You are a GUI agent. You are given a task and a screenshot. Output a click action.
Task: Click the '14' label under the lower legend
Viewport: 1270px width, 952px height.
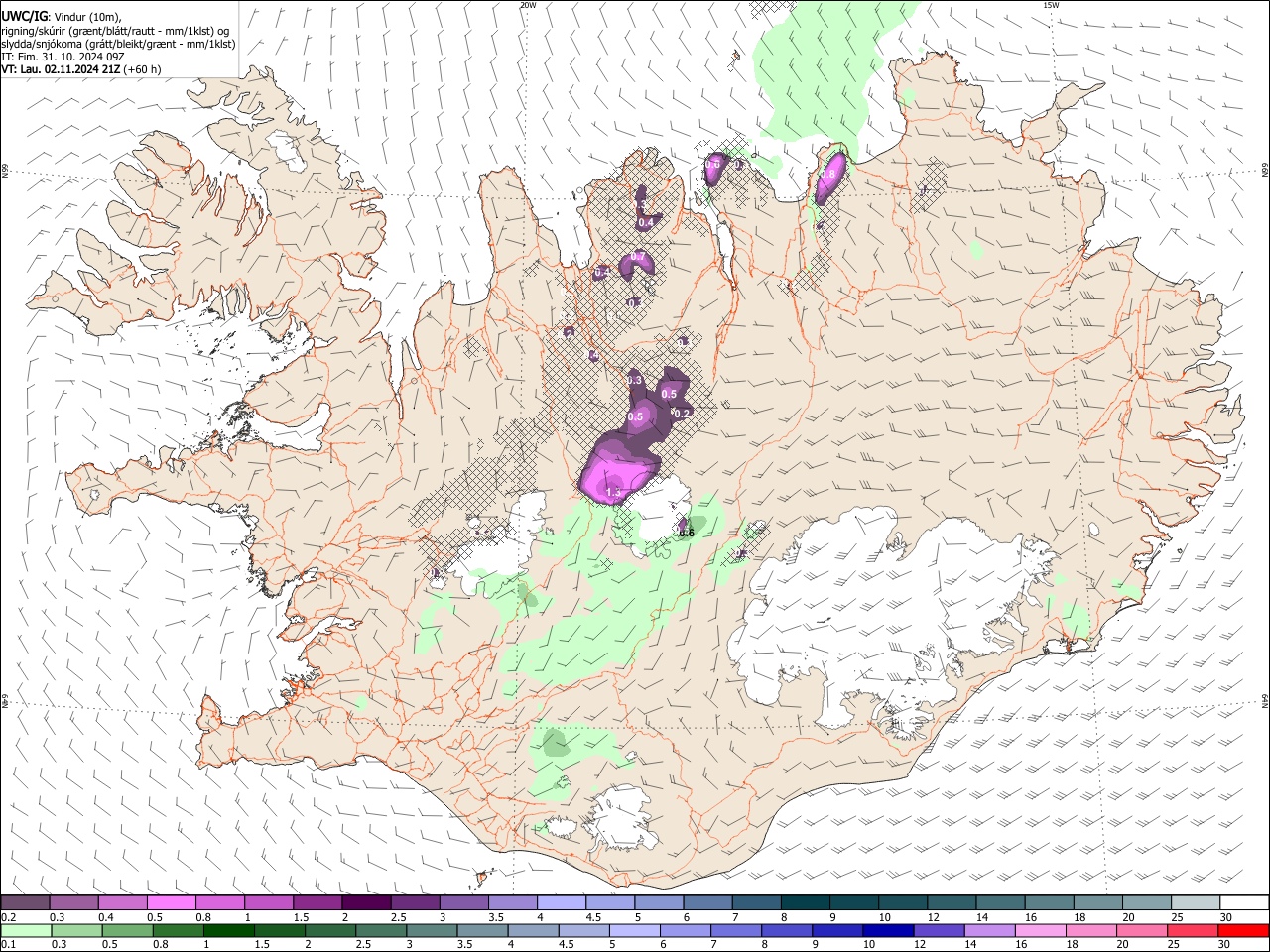(x=969, y=945)
